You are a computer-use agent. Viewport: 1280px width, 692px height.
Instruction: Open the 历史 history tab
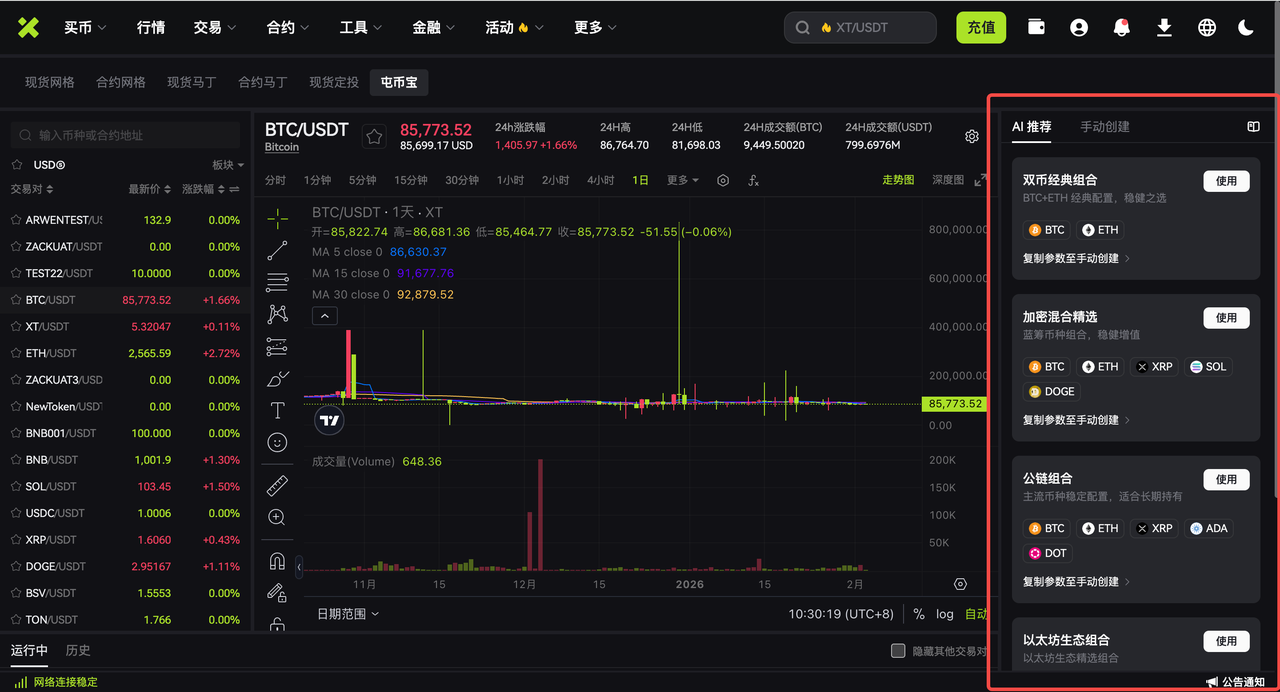tap(78, 650)
